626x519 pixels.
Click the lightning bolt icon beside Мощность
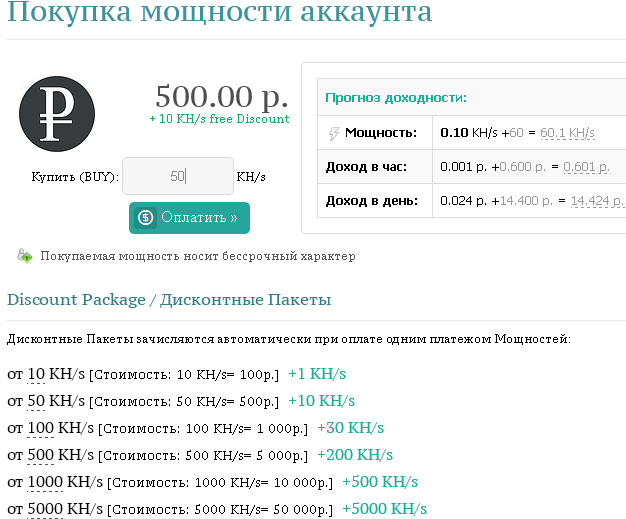(334, 133)
